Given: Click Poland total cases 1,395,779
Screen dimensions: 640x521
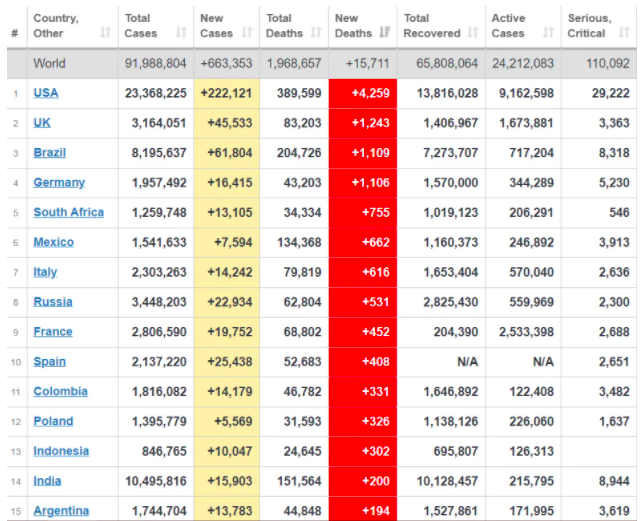Looking at the screenshot, I should pos(159,421).
